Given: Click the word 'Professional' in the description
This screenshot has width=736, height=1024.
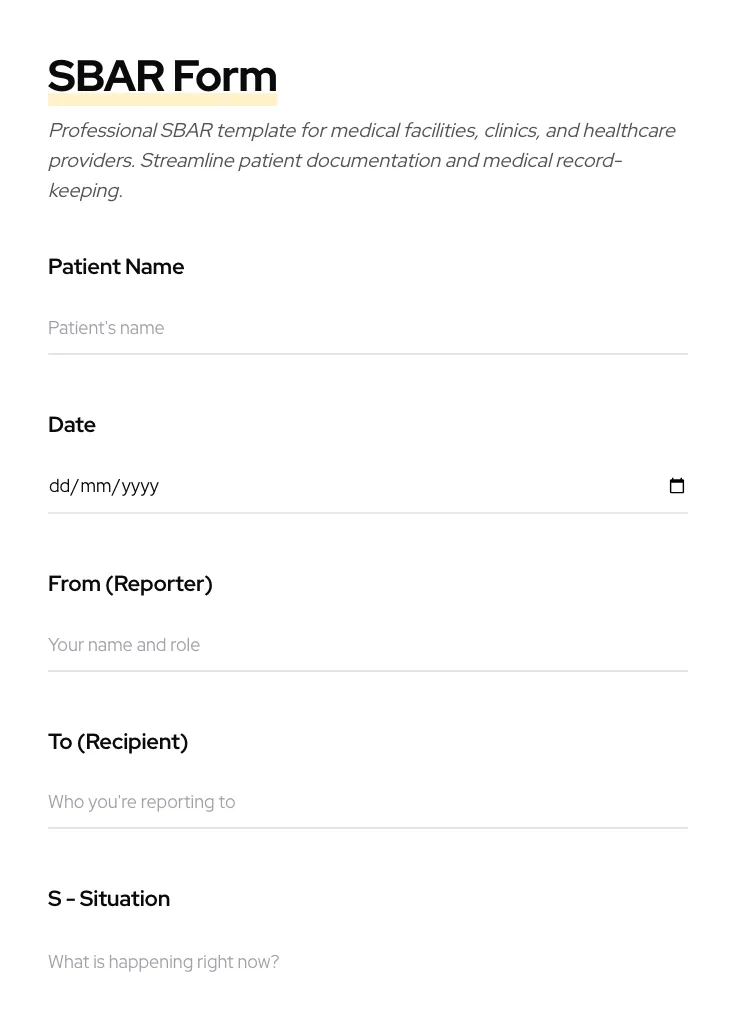Looking at the screenshot, I should pyautogui.click(x=101, y=131).
